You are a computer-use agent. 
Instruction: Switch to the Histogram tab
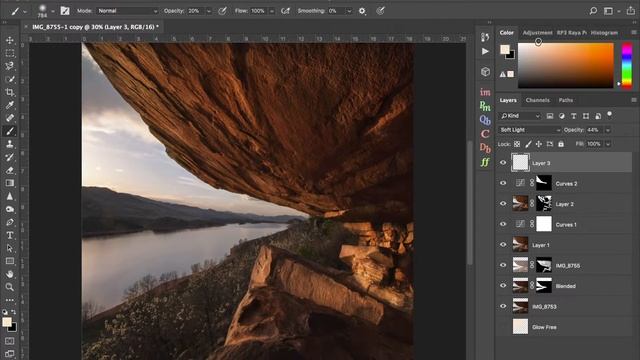pos(604,33)
